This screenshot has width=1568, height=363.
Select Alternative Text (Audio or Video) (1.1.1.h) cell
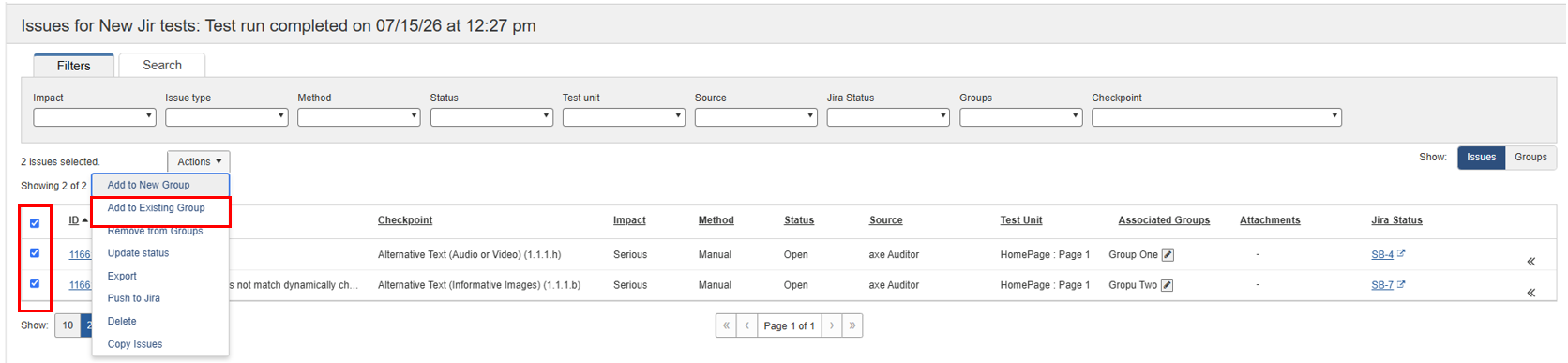(x=469, y=254)
